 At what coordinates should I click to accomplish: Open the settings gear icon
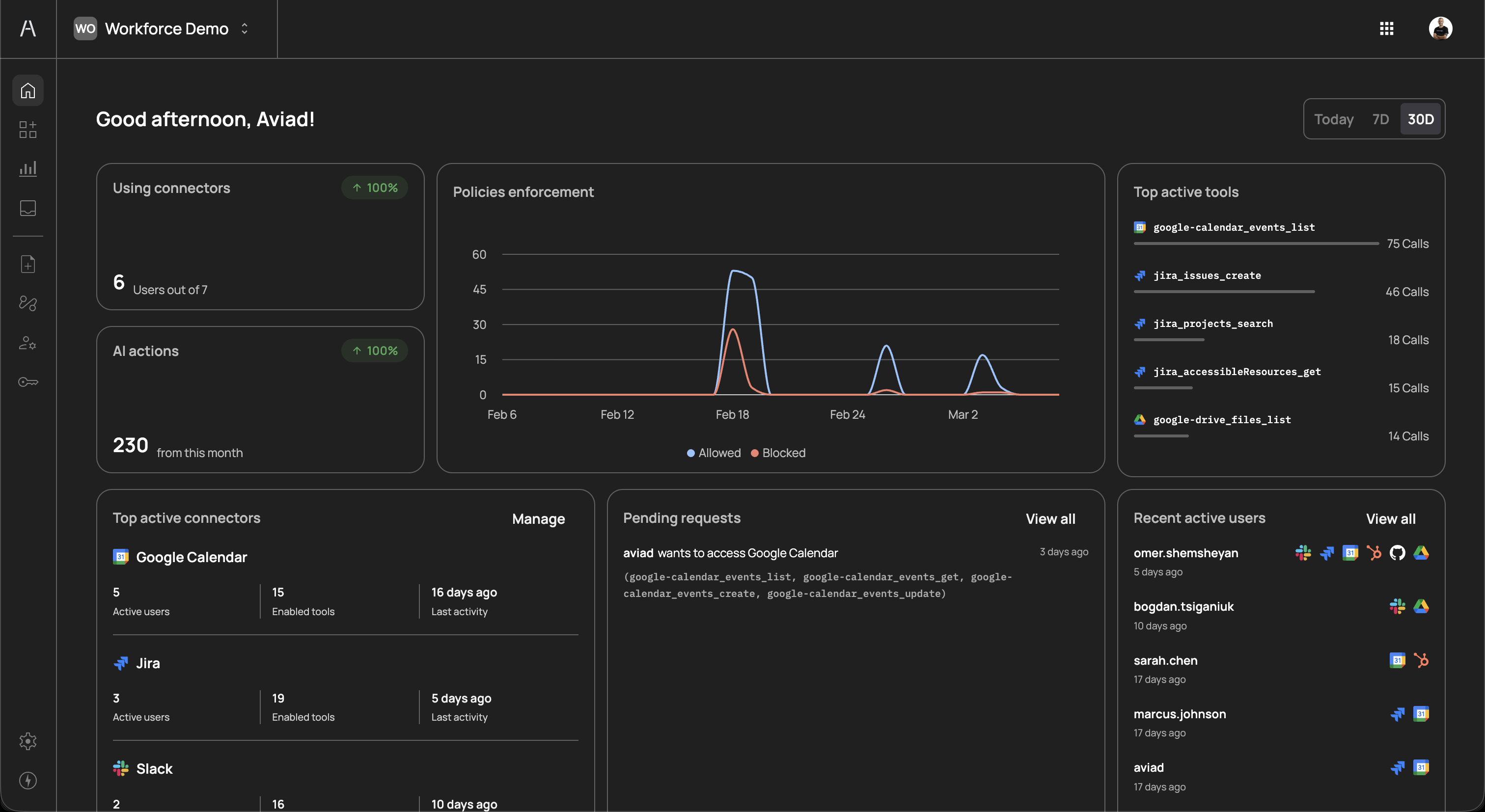pyautogui.click(x=27, y=741)
